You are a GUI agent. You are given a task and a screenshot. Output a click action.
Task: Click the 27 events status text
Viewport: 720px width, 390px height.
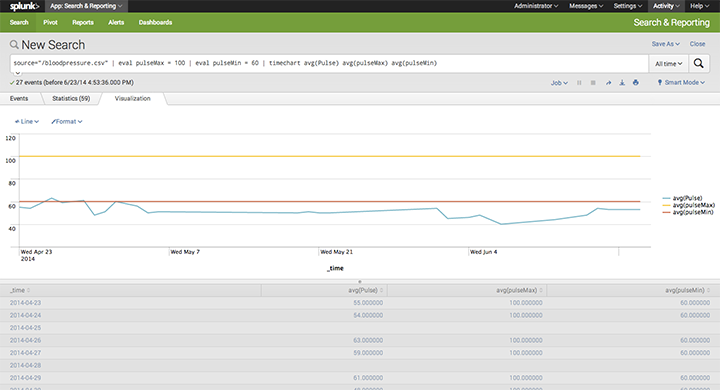(x=74, y=83)
